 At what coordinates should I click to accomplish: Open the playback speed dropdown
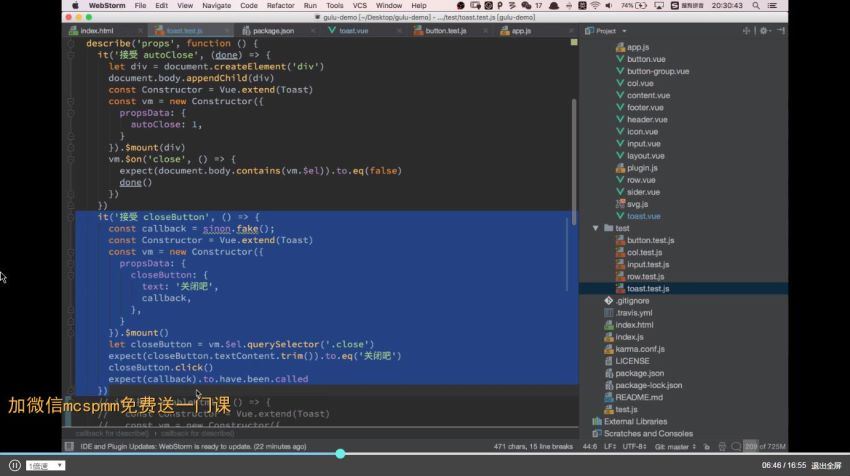[46, 465]
